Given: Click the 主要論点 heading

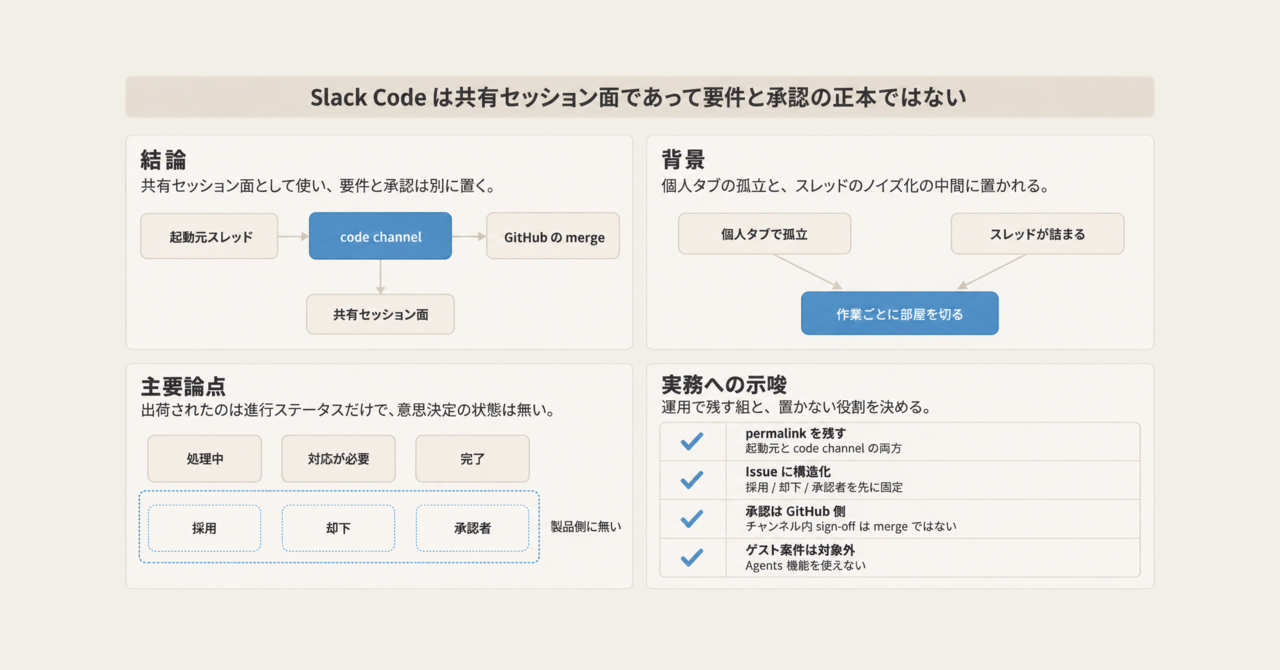Looking at the screenshot, I should (x=183, y=386).
